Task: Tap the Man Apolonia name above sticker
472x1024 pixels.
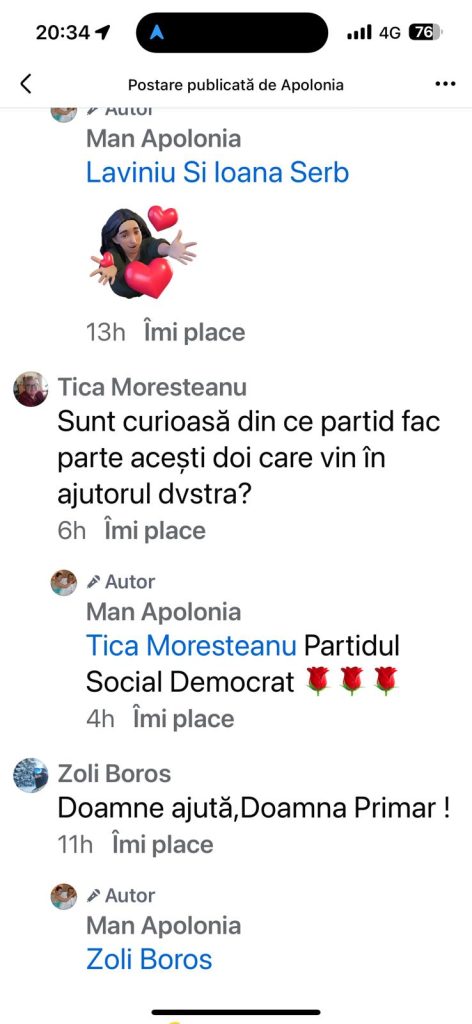Action: [163, 138]
